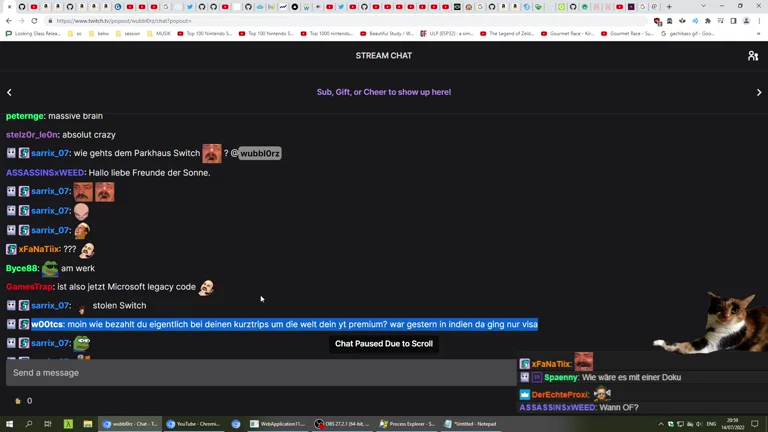Screen dimensions: 768x432
Task: Click Spaenny's name in the overlay chat
Action: coord(561,378)
